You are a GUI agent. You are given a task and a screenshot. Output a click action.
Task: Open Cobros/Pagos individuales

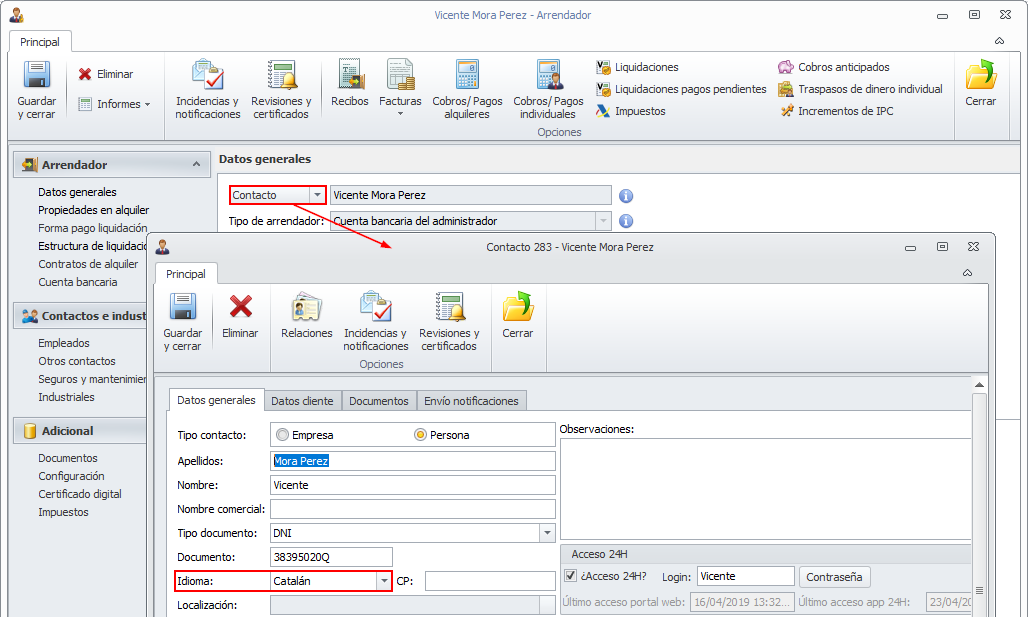(548, 90)
